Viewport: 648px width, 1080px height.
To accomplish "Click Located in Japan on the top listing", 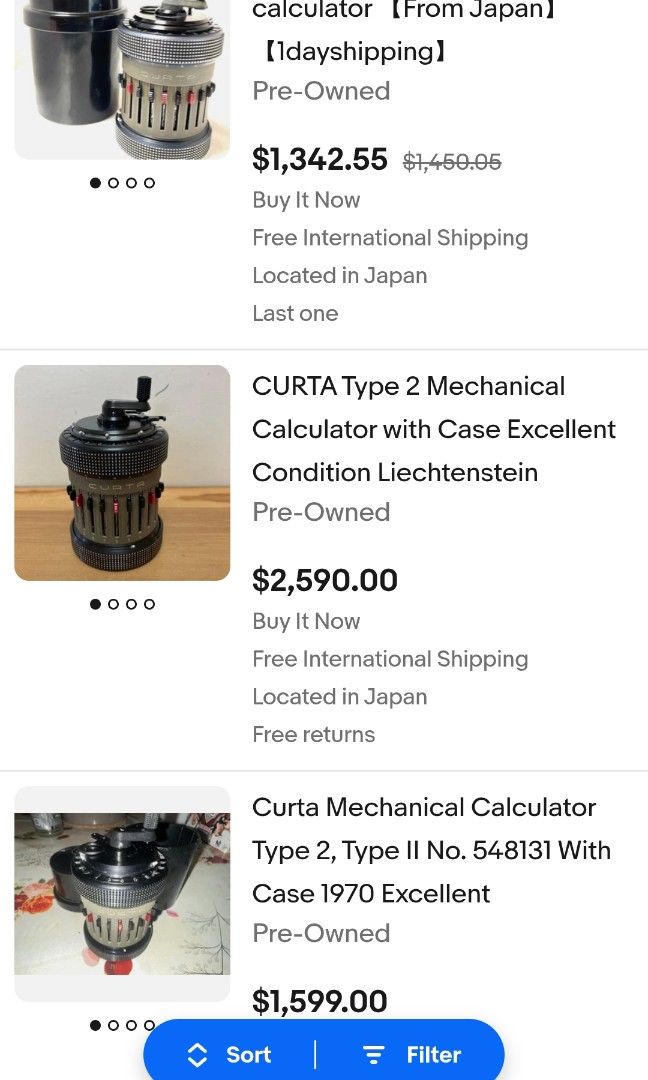I will [340, 276].
